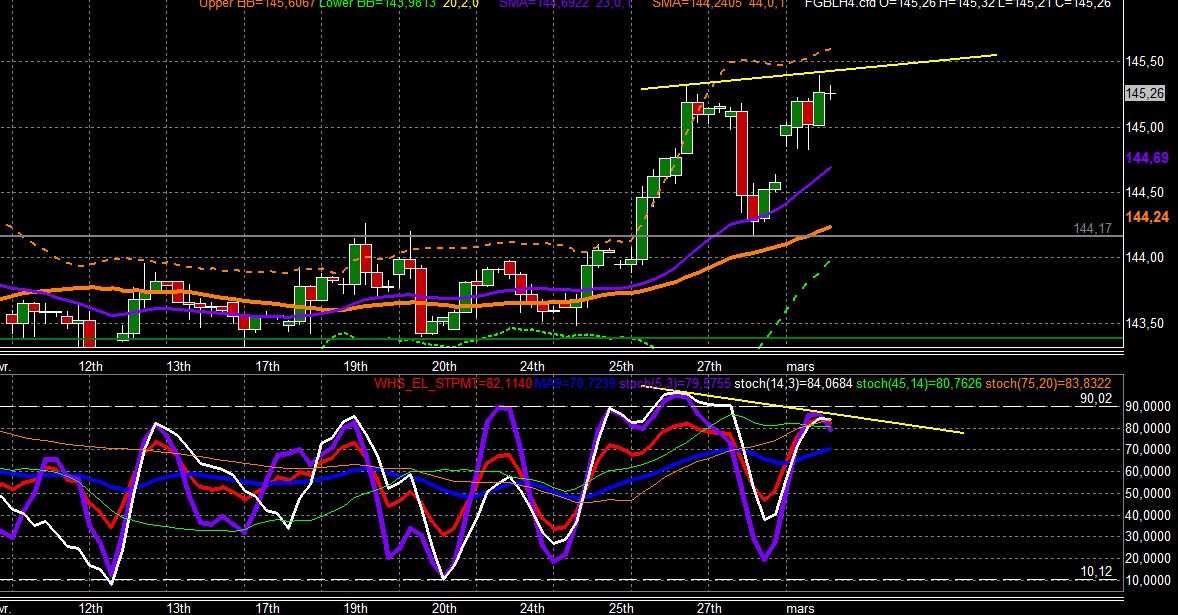Select 20,0000 on the stochastic axis
Screen dimensions: 1178x615
(x=1147, y=559)
